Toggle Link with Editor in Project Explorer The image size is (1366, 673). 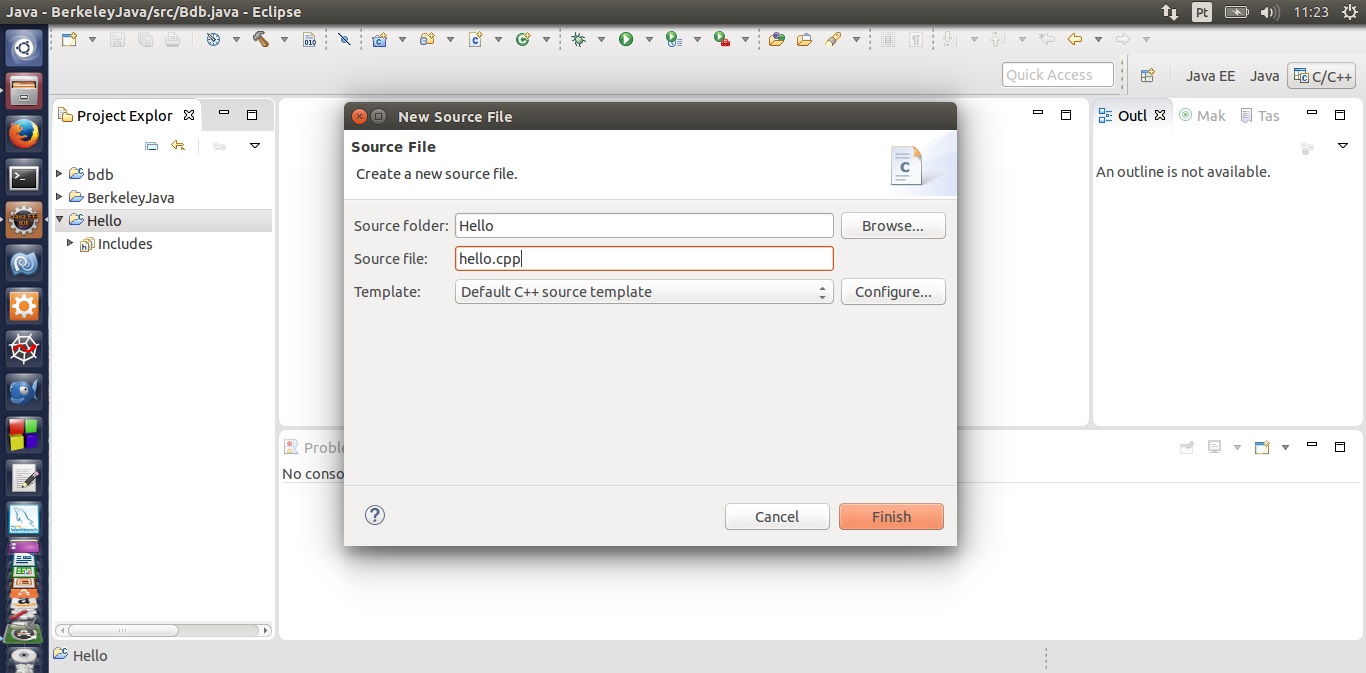pyautogui.click(x=178, y=146)
